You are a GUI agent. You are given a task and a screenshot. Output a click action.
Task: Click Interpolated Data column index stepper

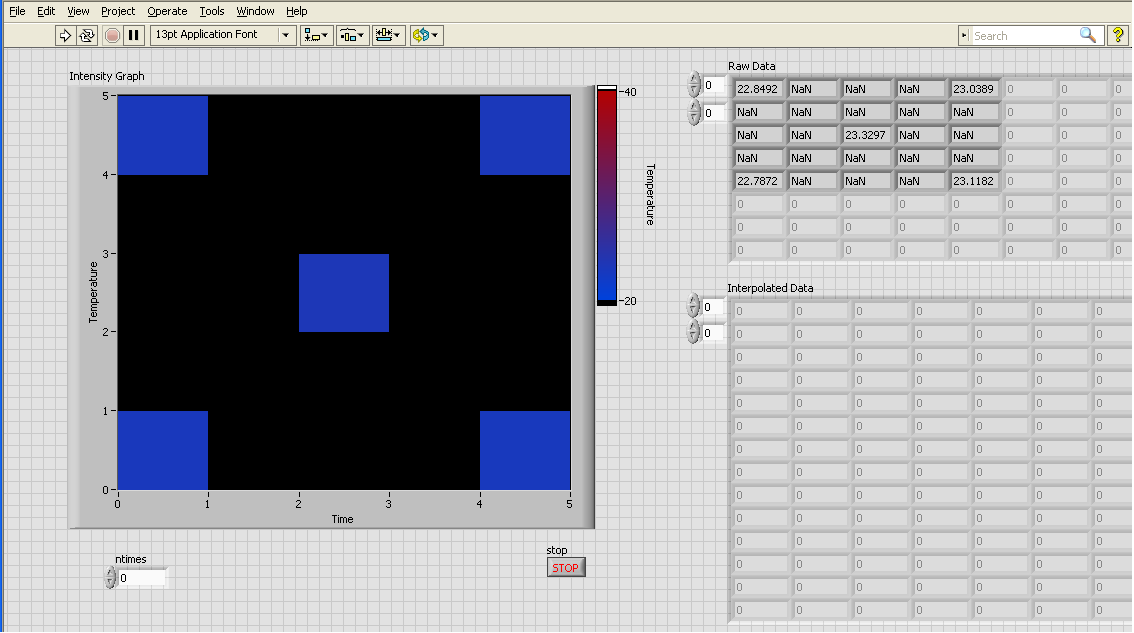[x=695, y=333]
